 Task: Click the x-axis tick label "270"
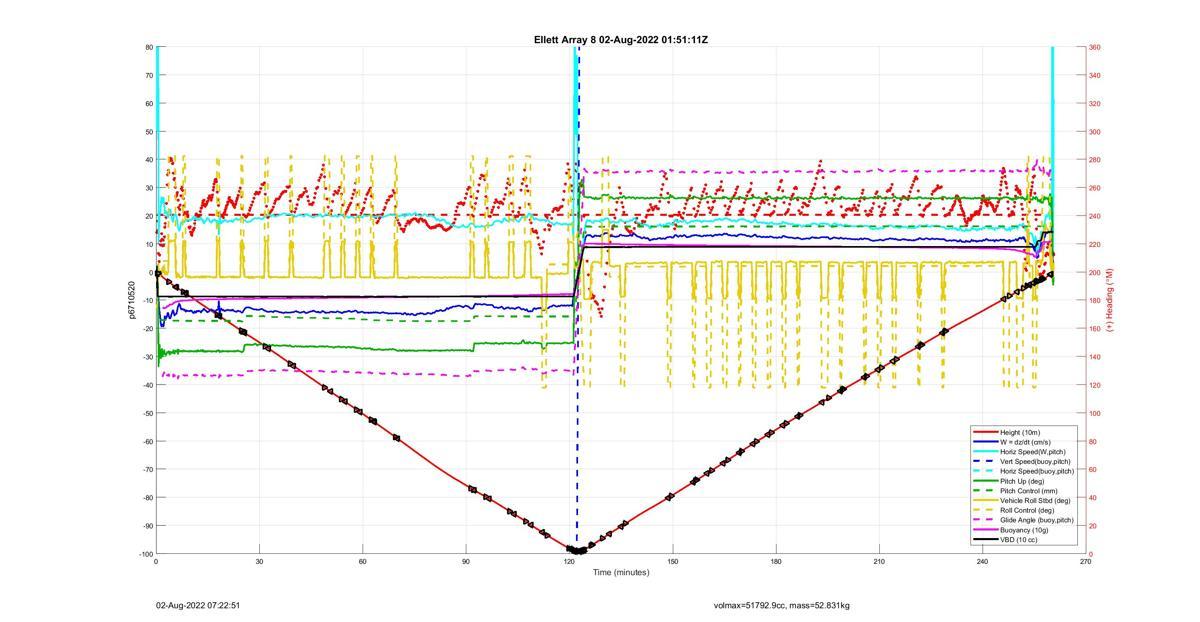tap(1085, 562)
